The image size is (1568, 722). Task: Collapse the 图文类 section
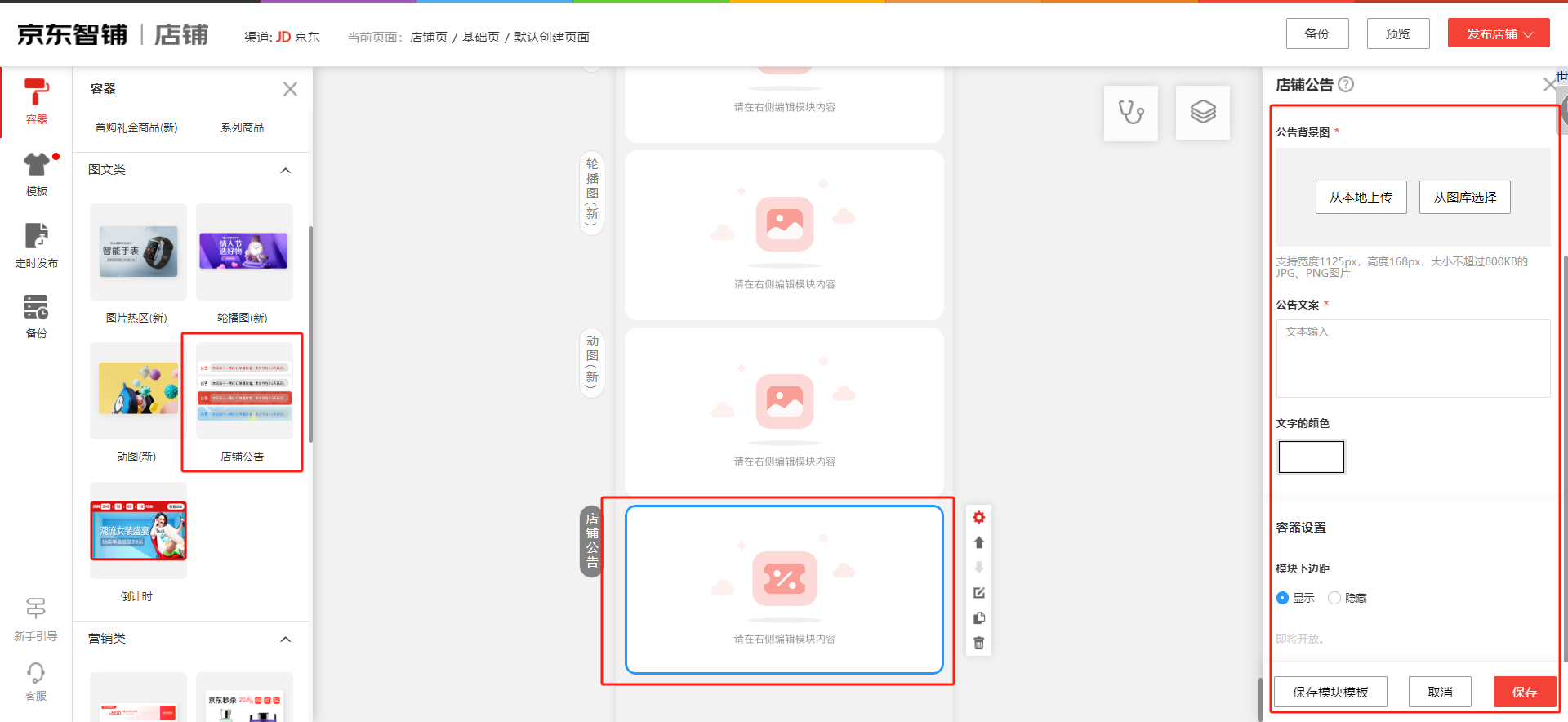[x=285, y=170]
